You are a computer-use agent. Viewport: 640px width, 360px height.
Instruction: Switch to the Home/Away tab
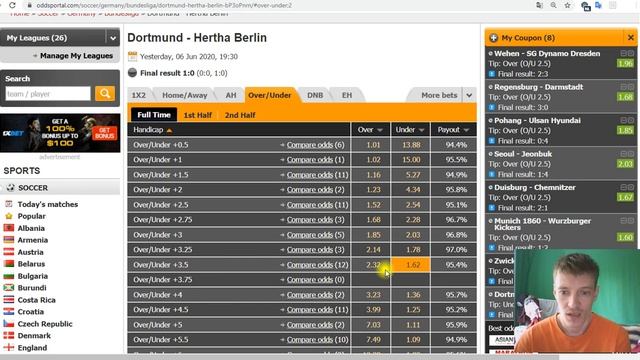click(184, 95)
